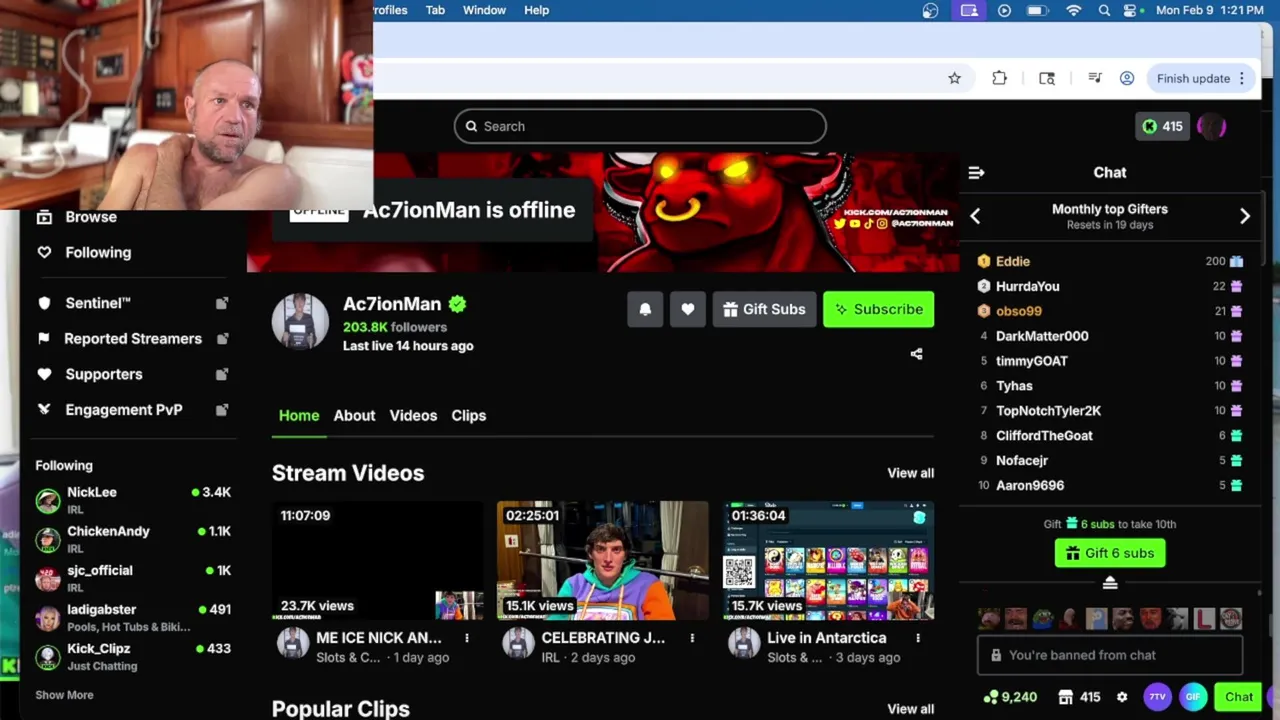Open the Chrome profile icon
Screen dimensions: 1280x720
click(x=1127, y=78)
